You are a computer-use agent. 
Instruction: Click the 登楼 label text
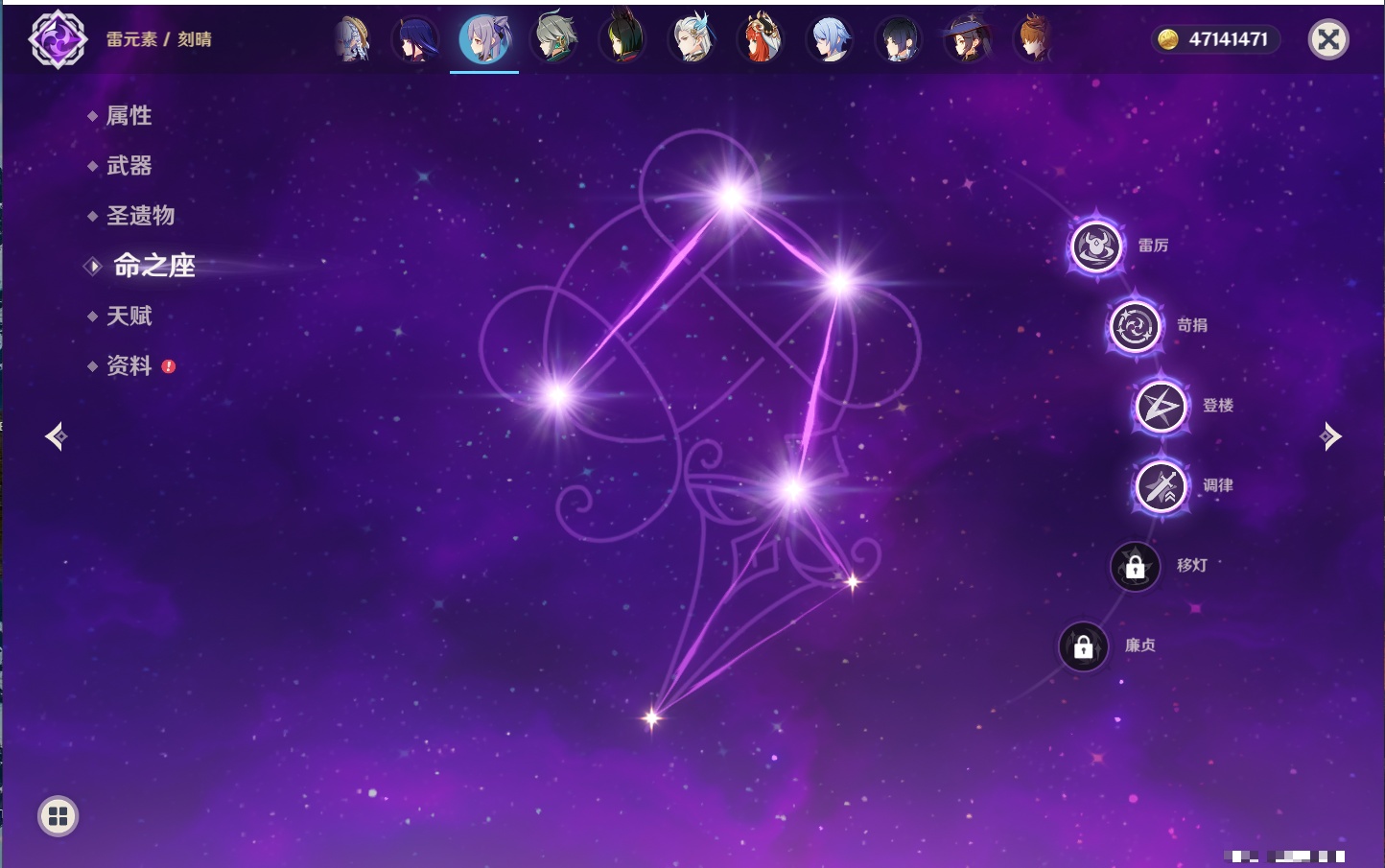tap(1218, 405)
